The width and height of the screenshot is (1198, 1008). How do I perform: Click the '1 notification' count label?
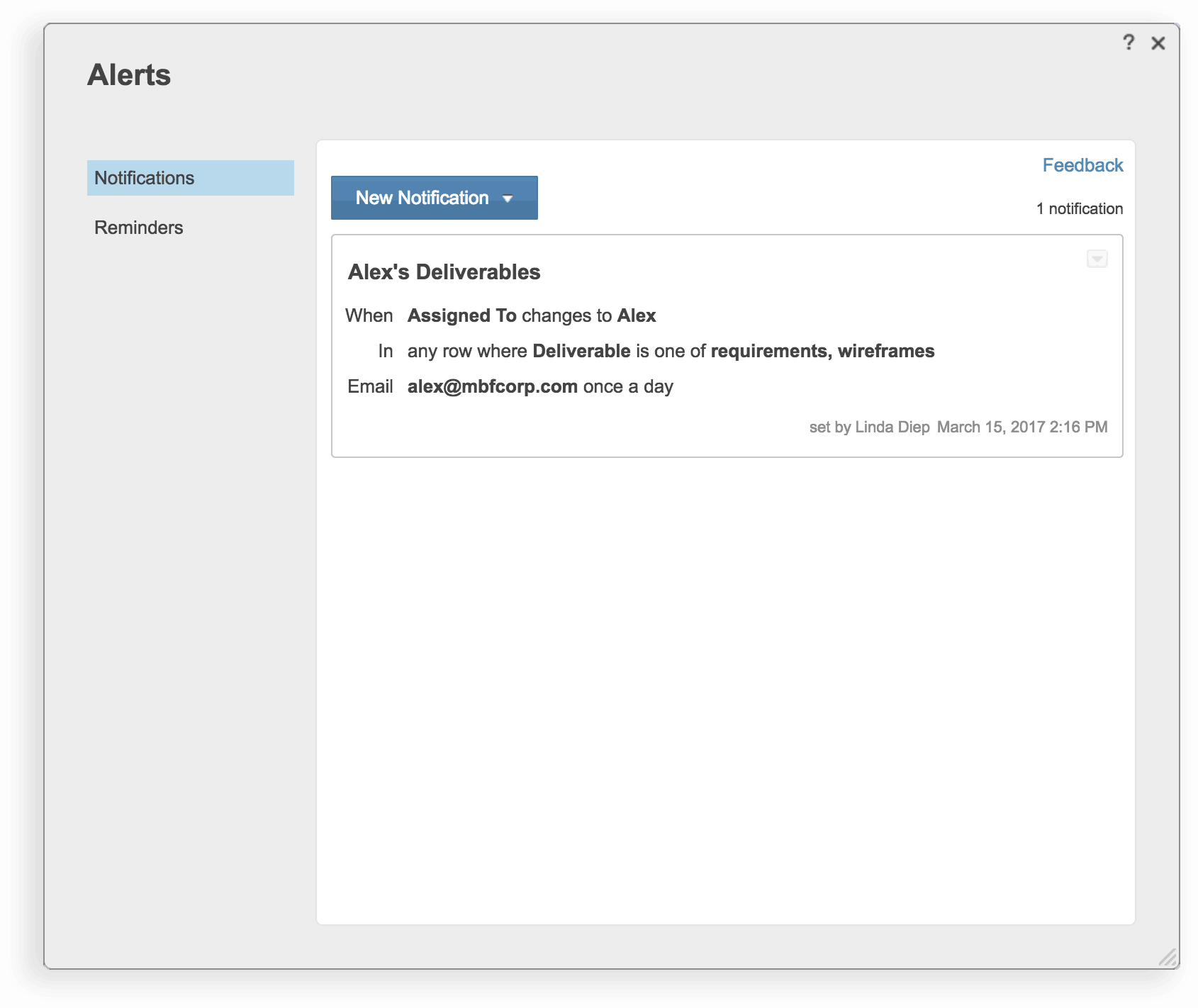(x=1079, y=208)
